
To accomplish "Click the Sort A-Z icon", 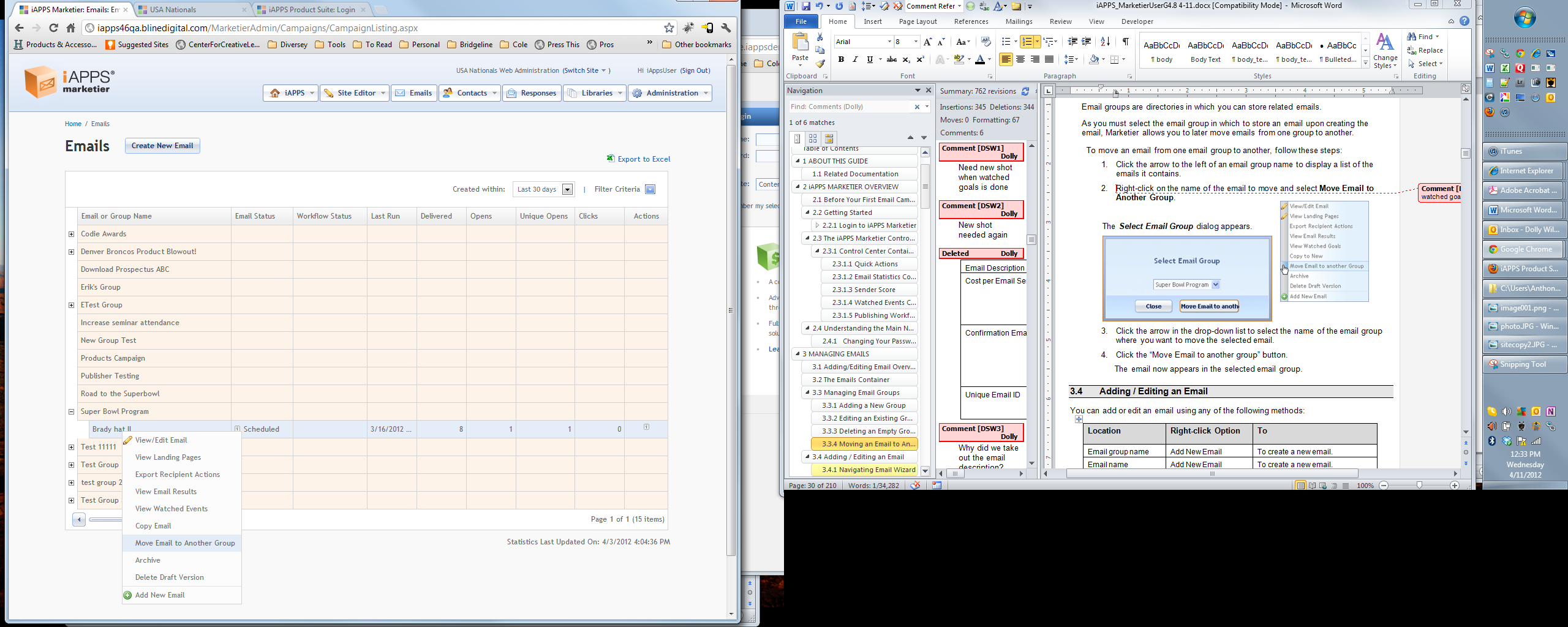I will (x=1105, y=42).
